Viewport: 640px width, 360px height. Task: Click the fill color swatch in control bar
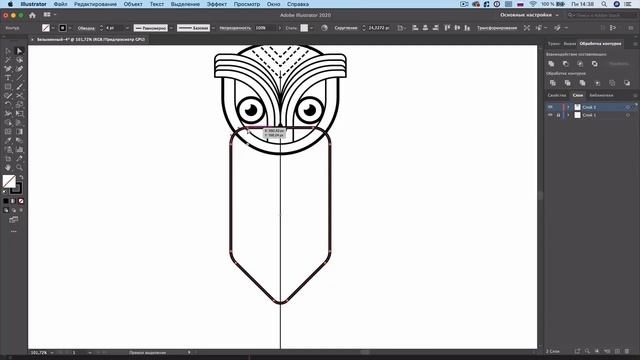(46, 28)
